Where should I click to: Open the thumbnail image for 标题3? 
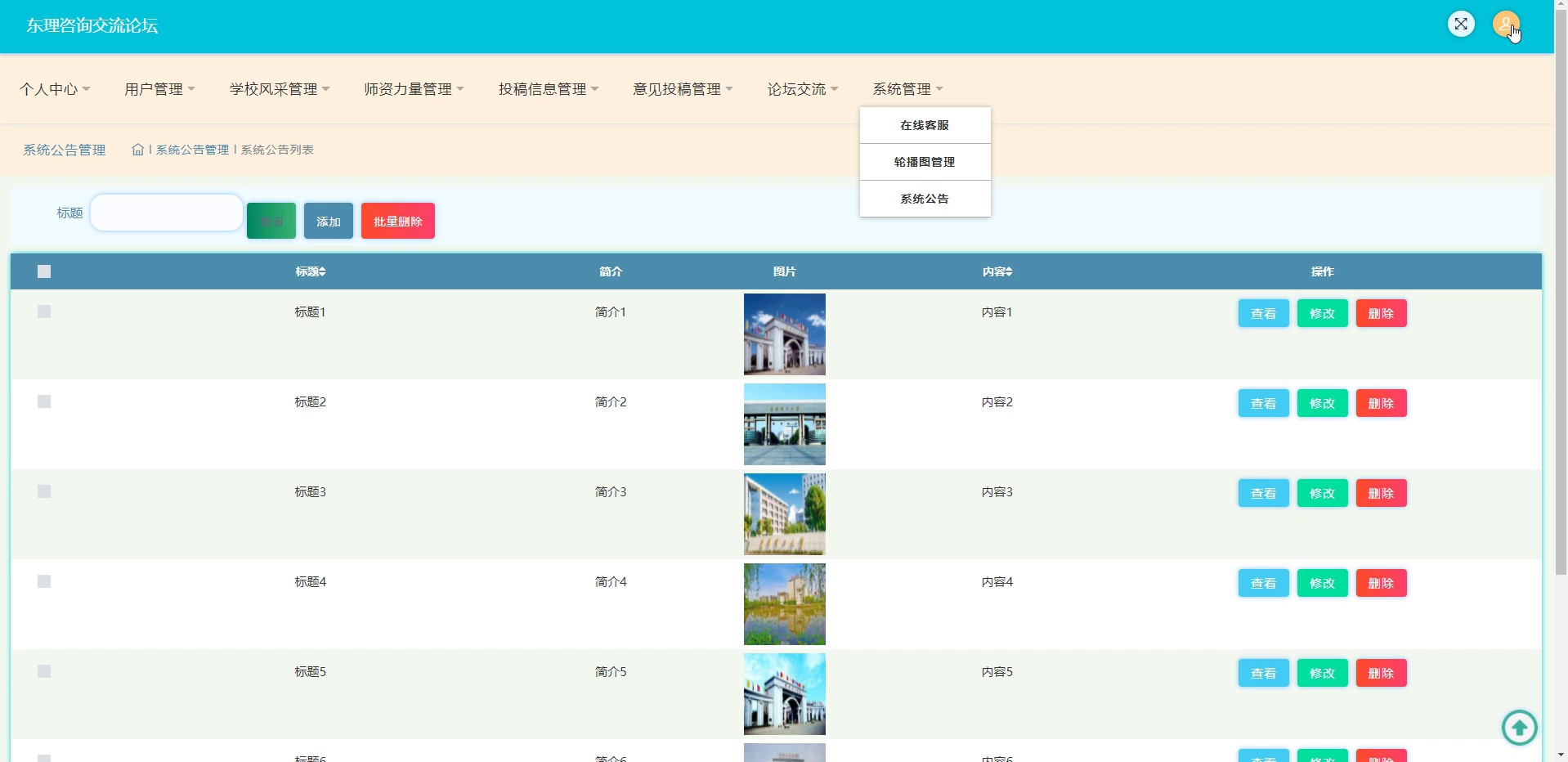[x=785, y=514]
